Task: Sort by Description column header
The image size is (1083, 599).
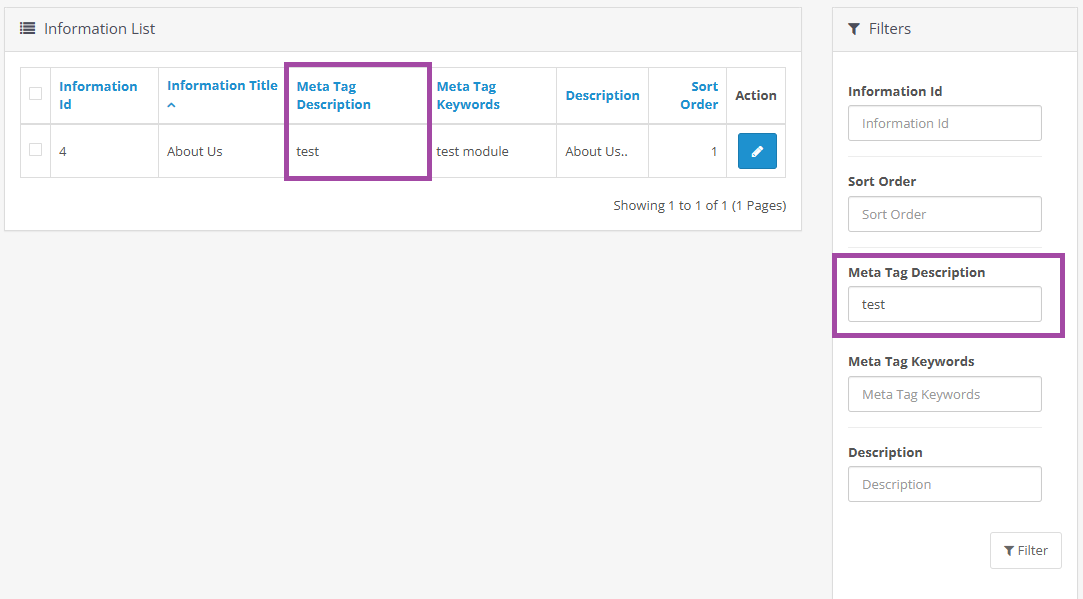Action: [602, 96]
